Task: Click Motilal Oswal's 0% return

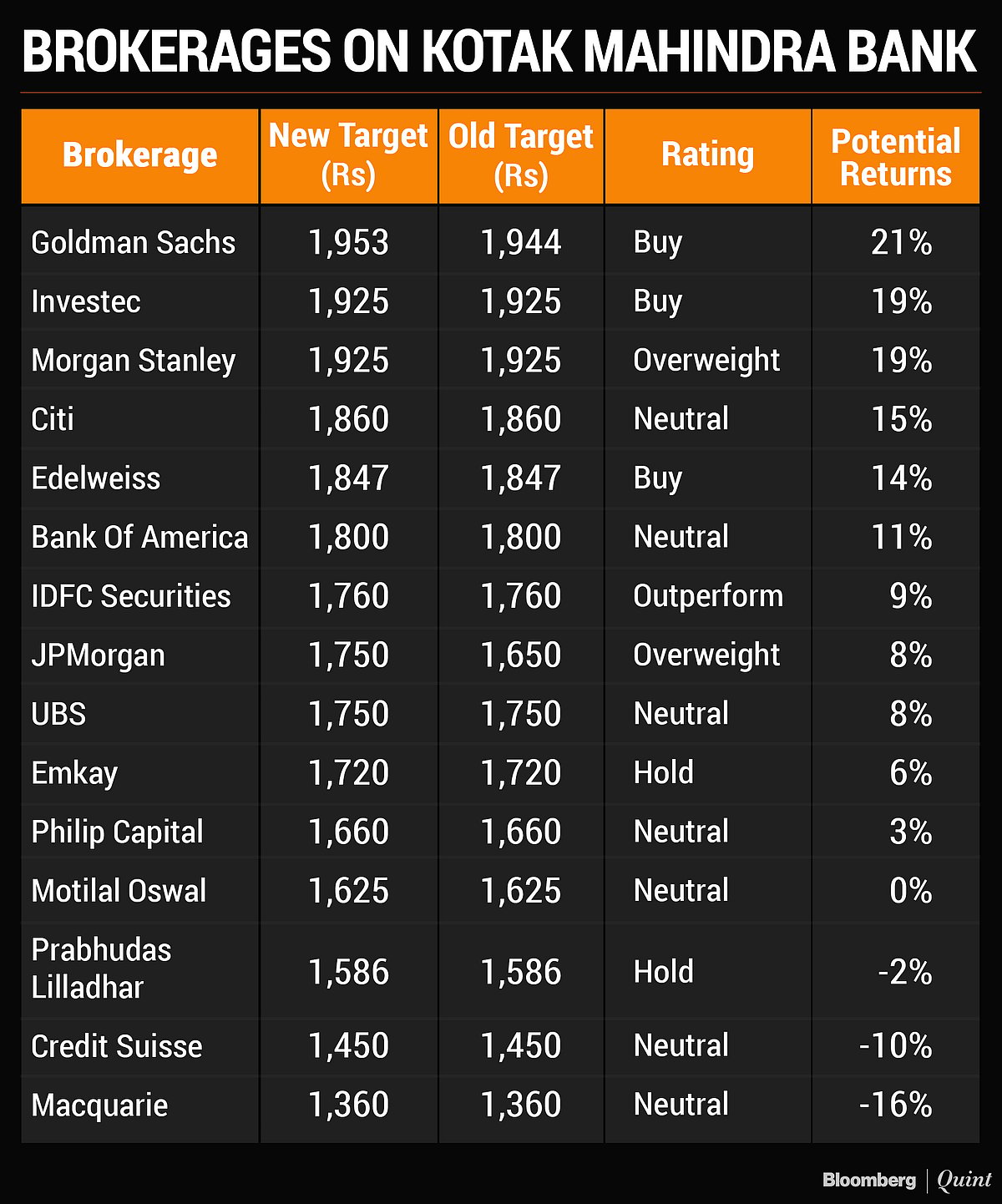Action: coord(910,891)
